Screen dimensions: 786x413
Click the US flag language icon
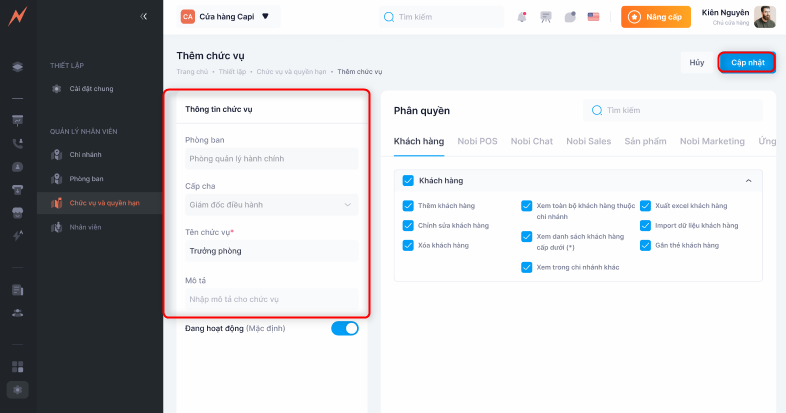594,17
